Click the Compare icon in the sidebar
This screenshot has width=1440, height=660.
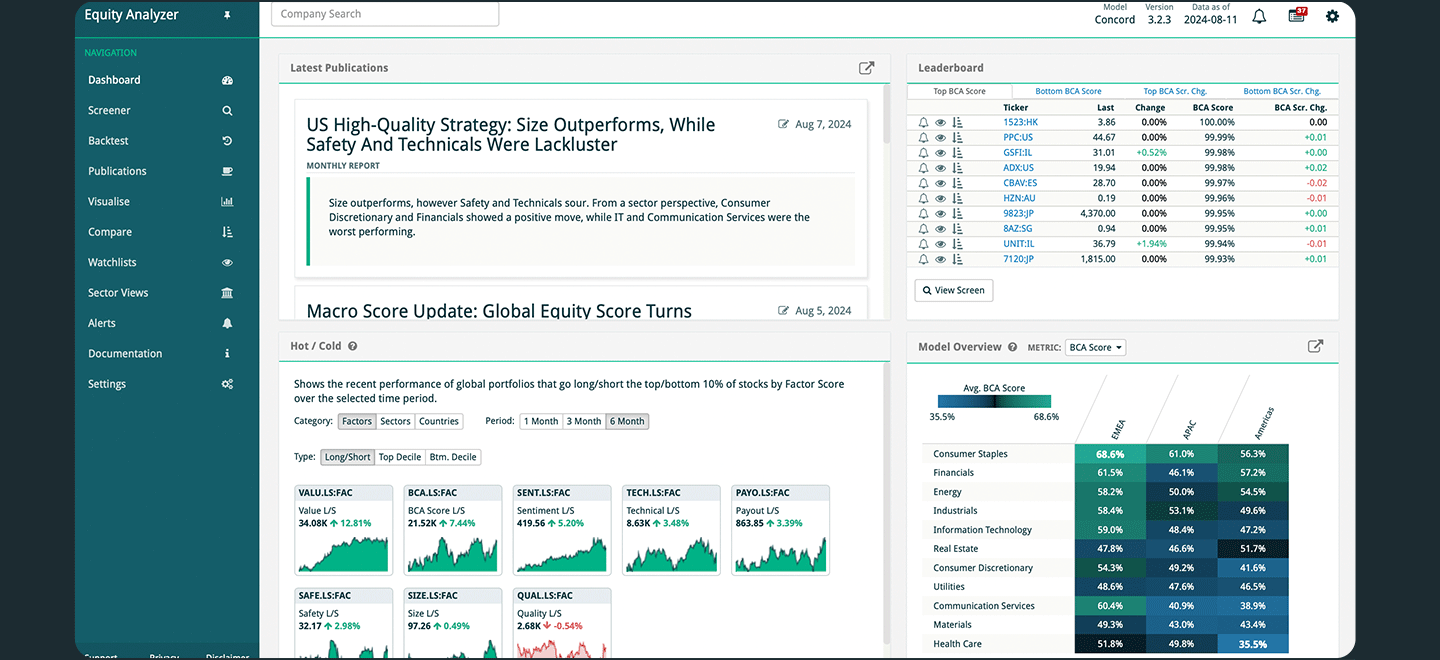pyautogui.click(x=227, y=231)
